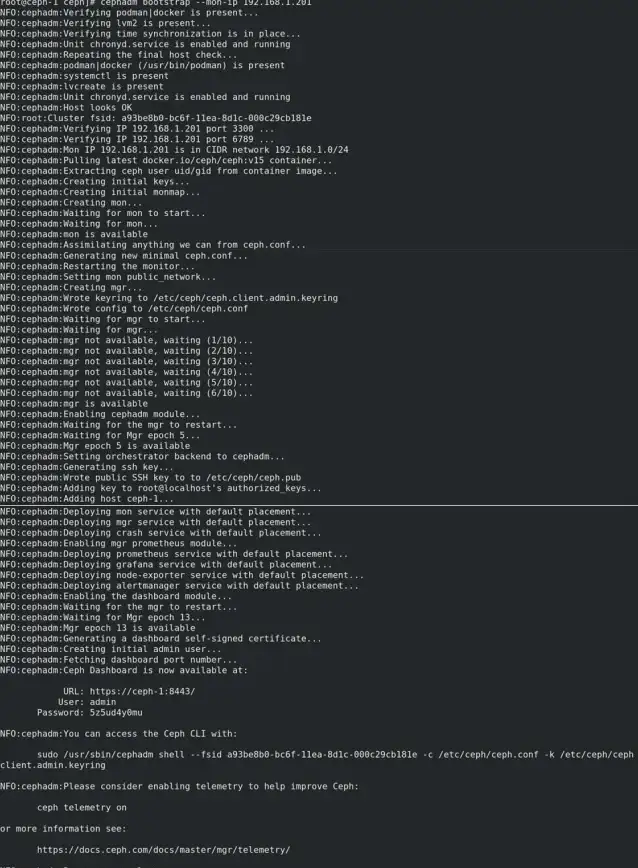Click the 'Deploying alertmanager service' line

pos(179,586)
